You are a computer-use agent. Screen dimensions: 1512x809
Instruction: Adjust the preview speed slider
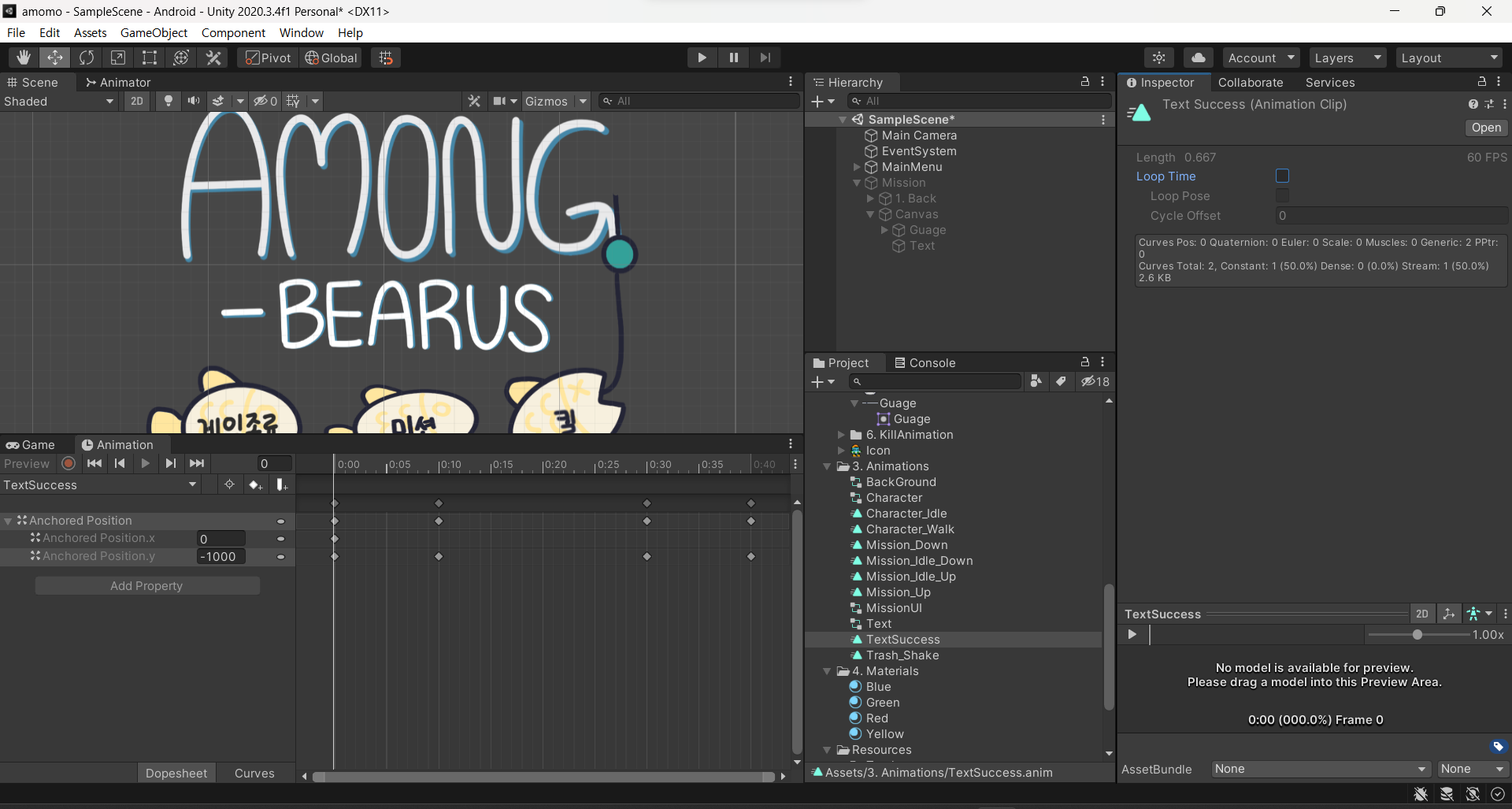point(1417,634)
